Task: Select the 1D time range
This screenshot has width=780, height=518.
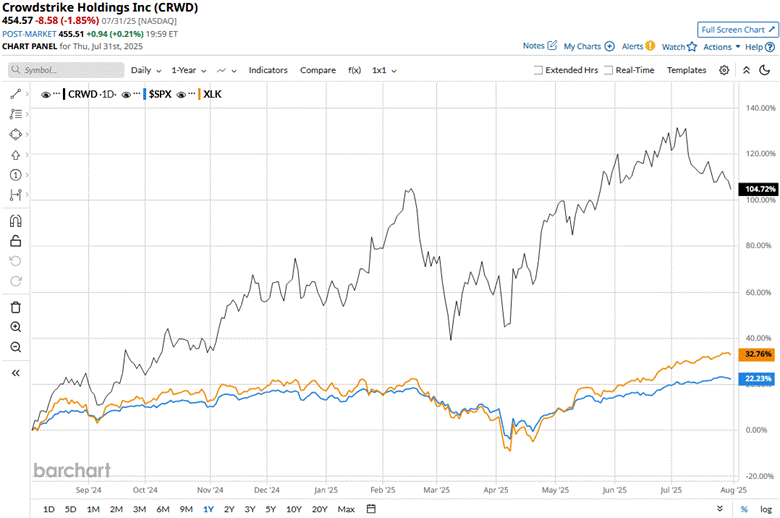Action: pyautogui.click(x=49, y=509)
